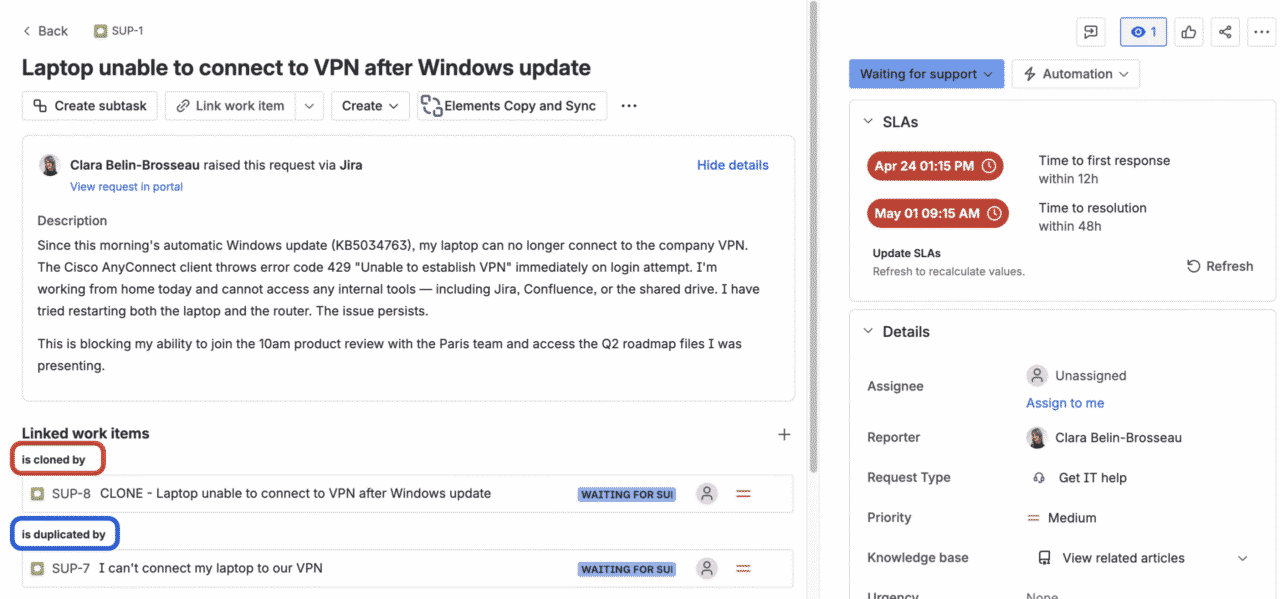This screenshot has height=599, width=1280.
Task: Click the SUP-7 issue type icon
Action: (x=37, y=569)
